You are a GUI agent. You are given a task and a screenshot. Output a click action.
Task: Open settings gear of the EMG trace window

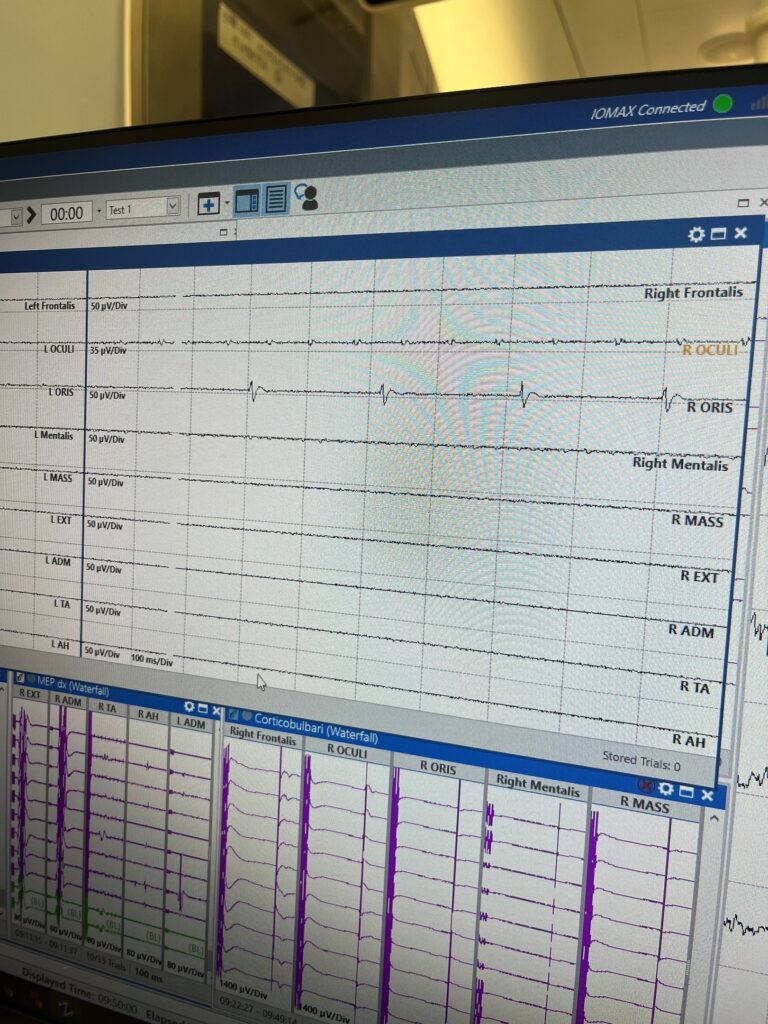coord(697,234)
